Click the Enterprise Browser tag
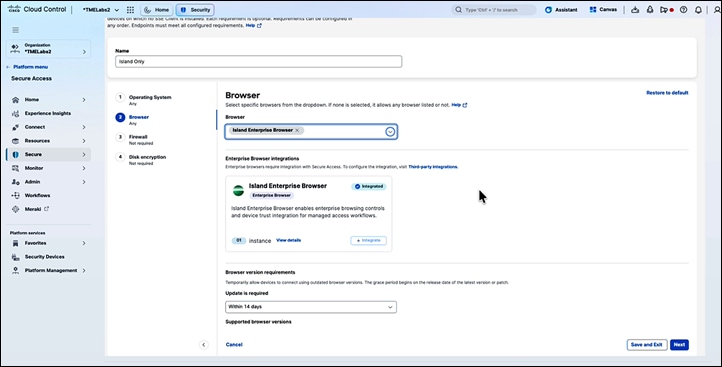 coord(271,196)
